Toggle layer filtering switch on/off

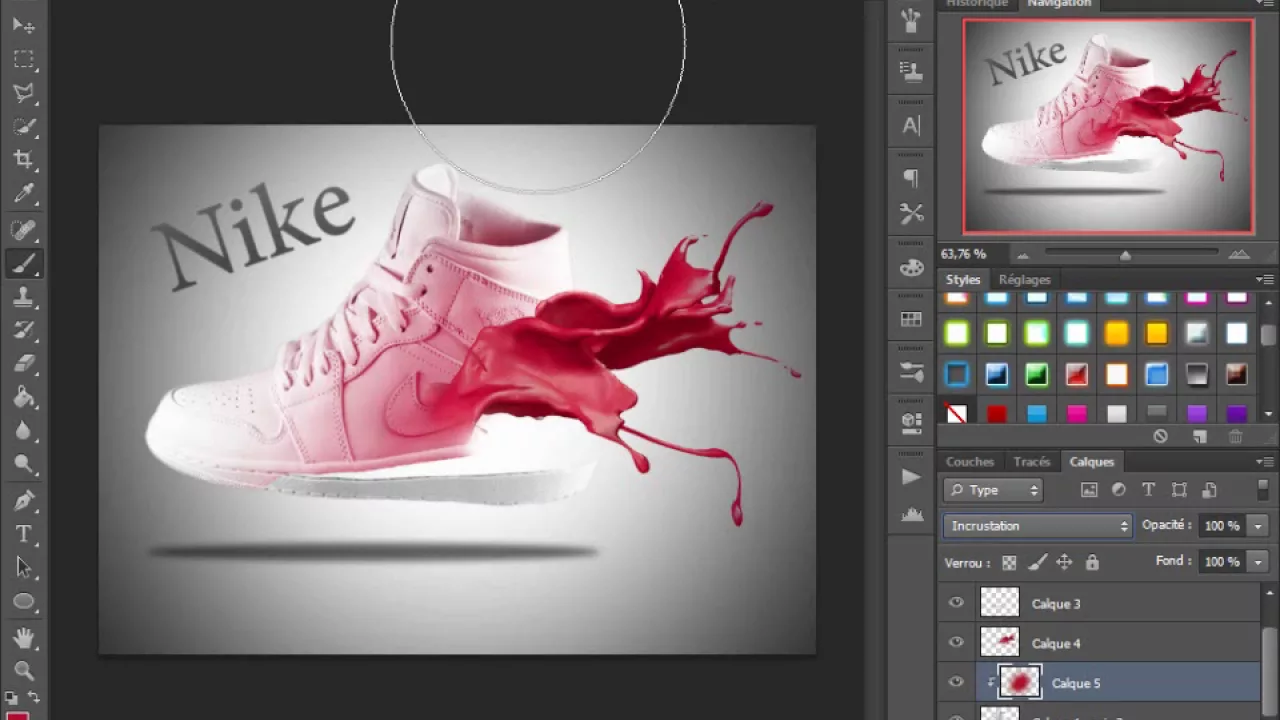click(1263, 489)
